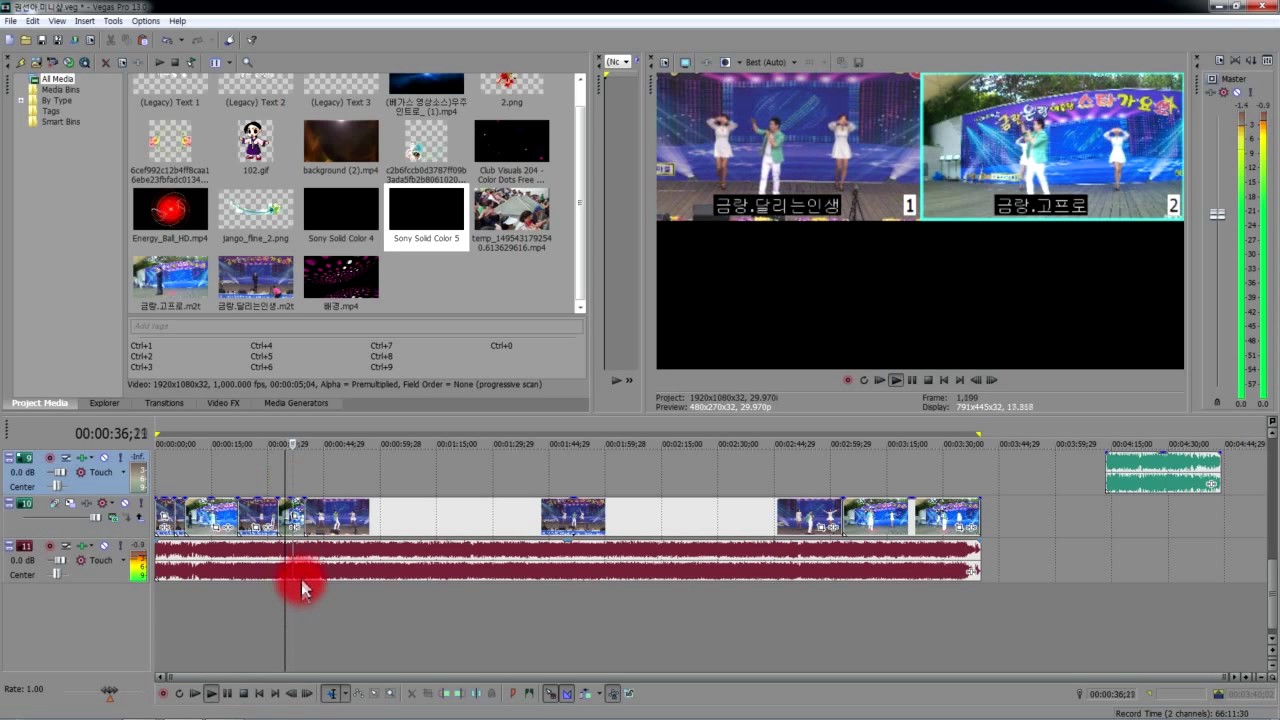Click the Master bus volume fader
The image size is (1280, 720).
[x=1217, y=214]
